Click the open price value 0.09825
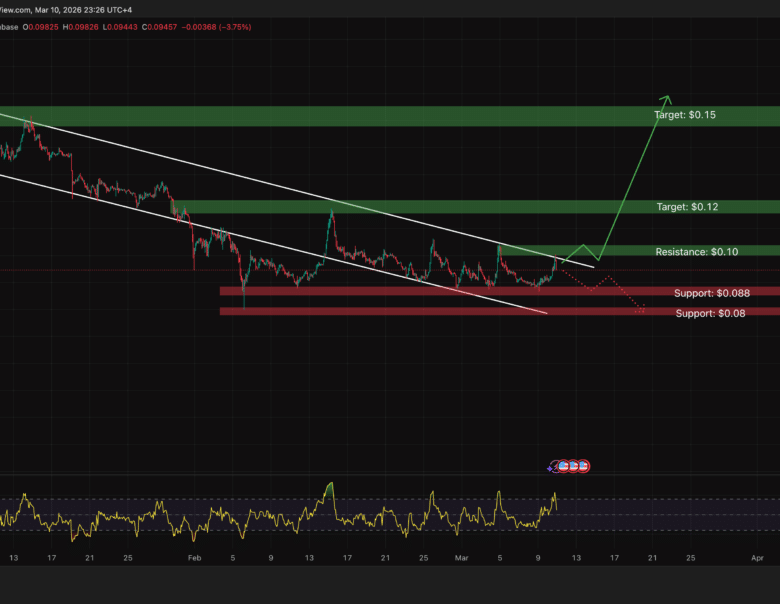Image resolution: width=780 pixels, height=604 pixels. pyautogui.click(x=46, y=27)
